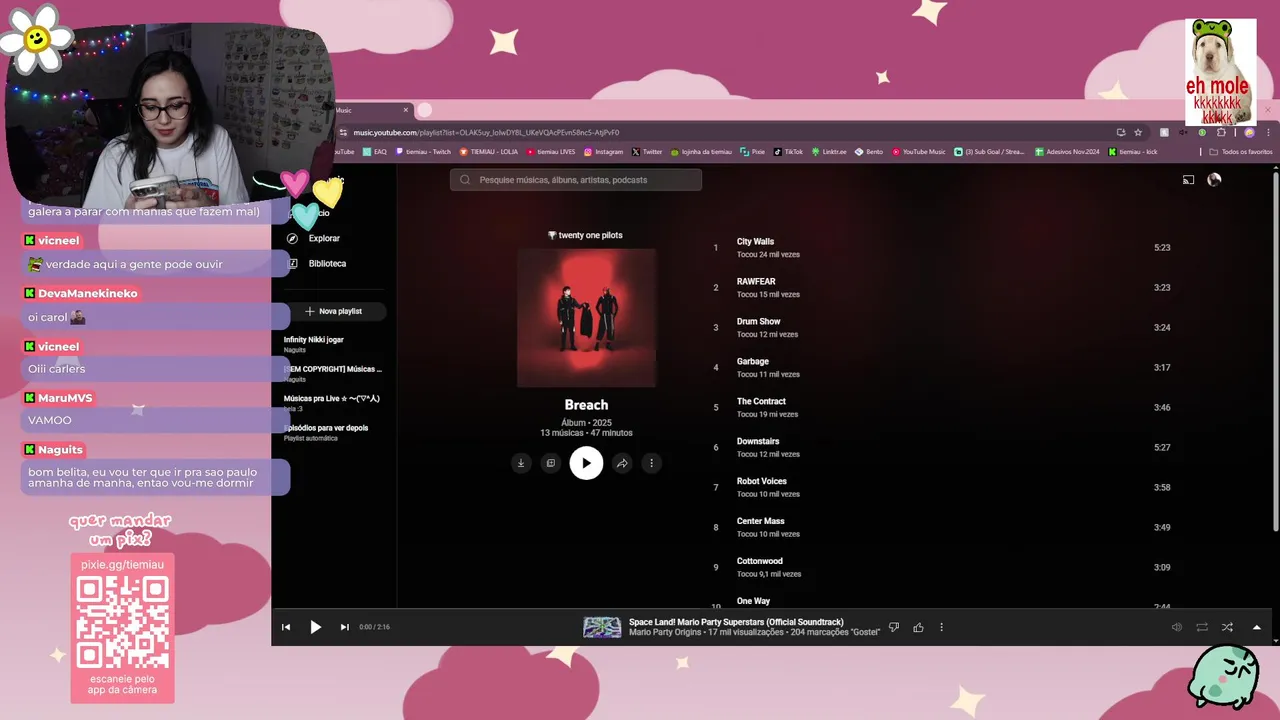Play the track Drum Show

point(758,321)
